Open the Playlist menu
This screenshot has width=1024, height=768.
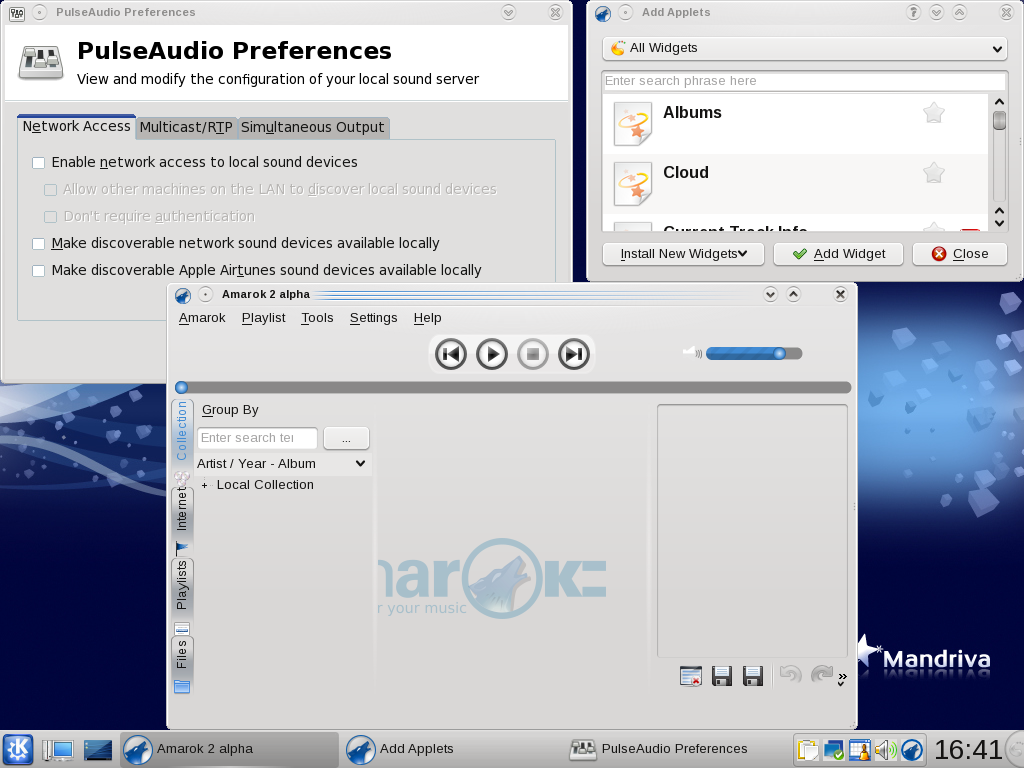(x=263, y=318)
